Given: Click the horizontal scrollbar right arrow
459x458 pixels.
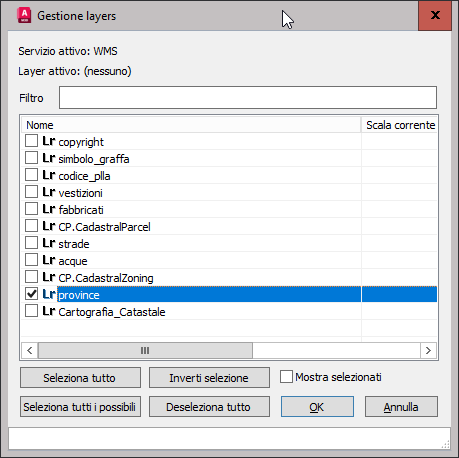Looking at the screenshot, I should pos(428,350).
